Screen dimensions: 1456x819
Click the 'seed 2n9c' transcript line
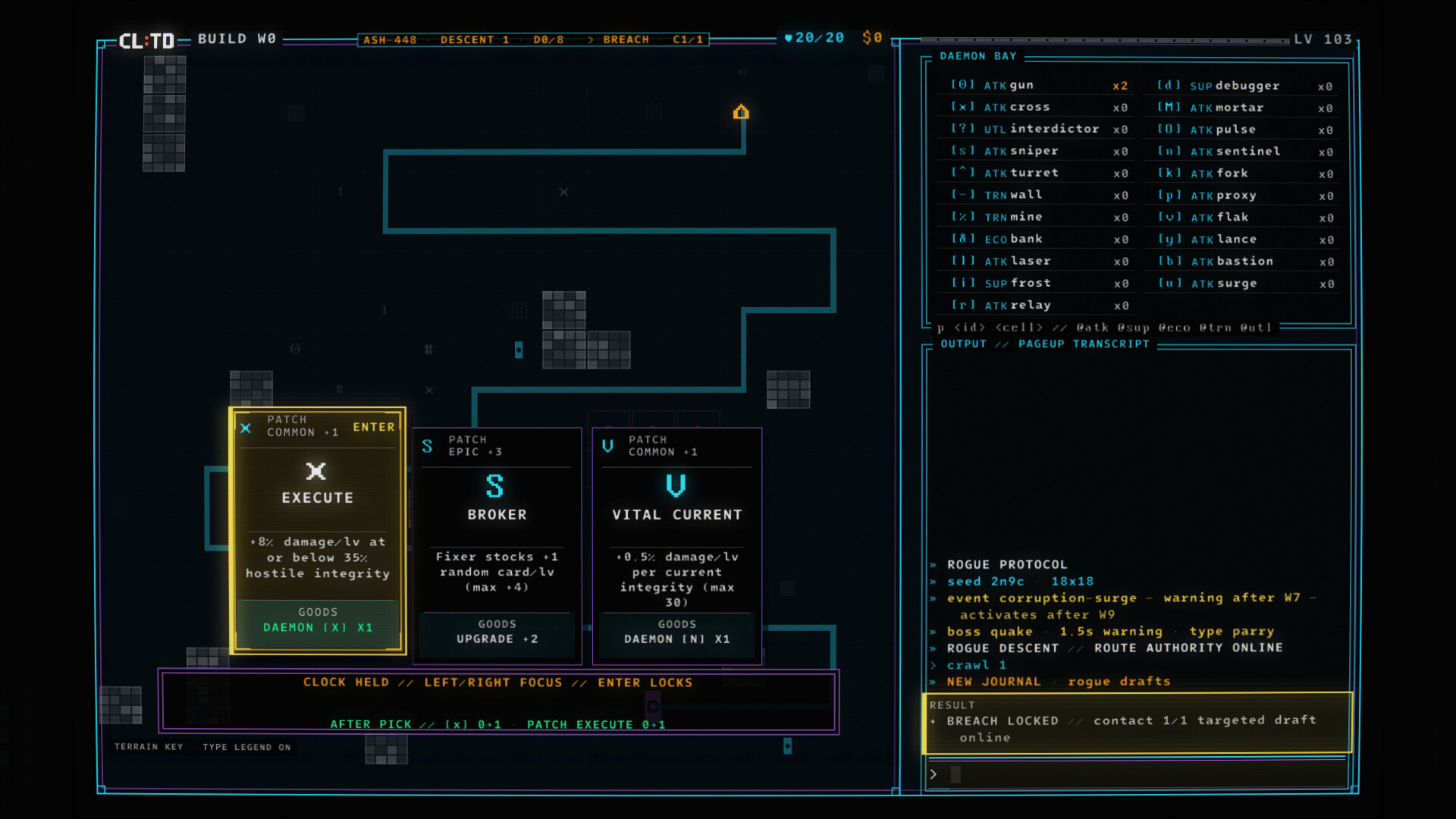click(x=1020, y=582)
